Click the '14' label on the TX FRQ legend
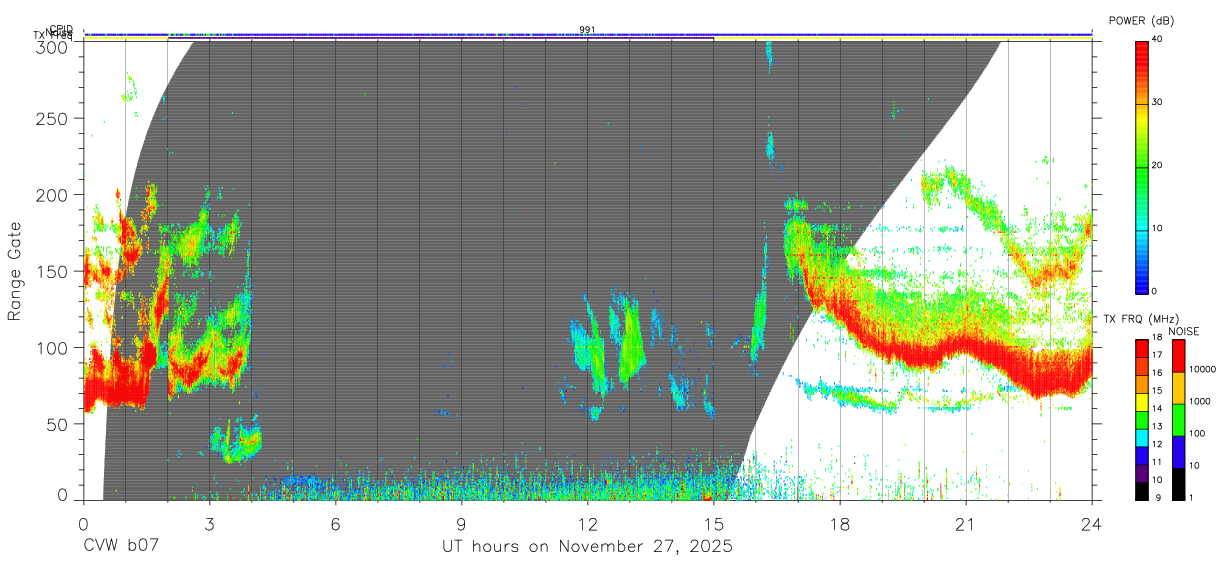This screenshot has height=567, width=1228. [x=1157, y=409]
